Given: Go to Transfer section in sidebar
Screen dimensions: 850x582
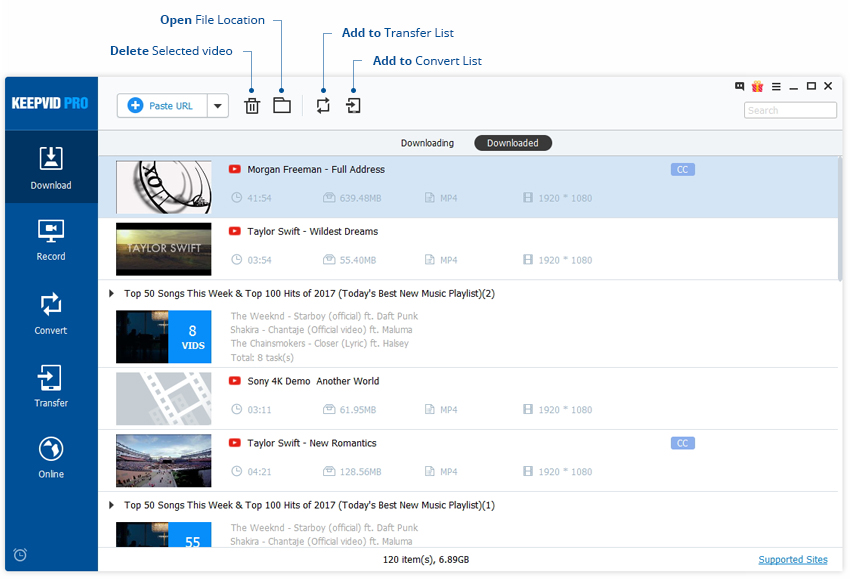Looking at the screenshot, I should point(51,386).
